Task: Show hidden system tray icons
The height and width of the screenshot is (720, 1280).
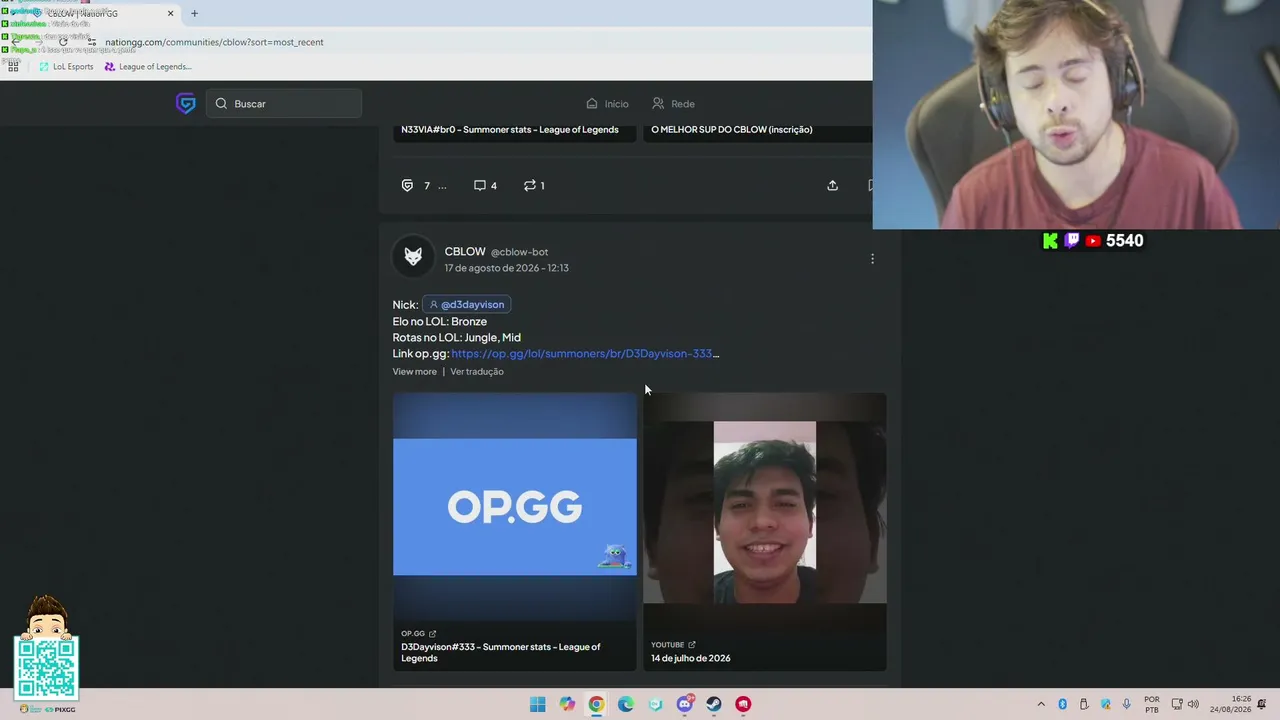Action: coord(1041,704)
